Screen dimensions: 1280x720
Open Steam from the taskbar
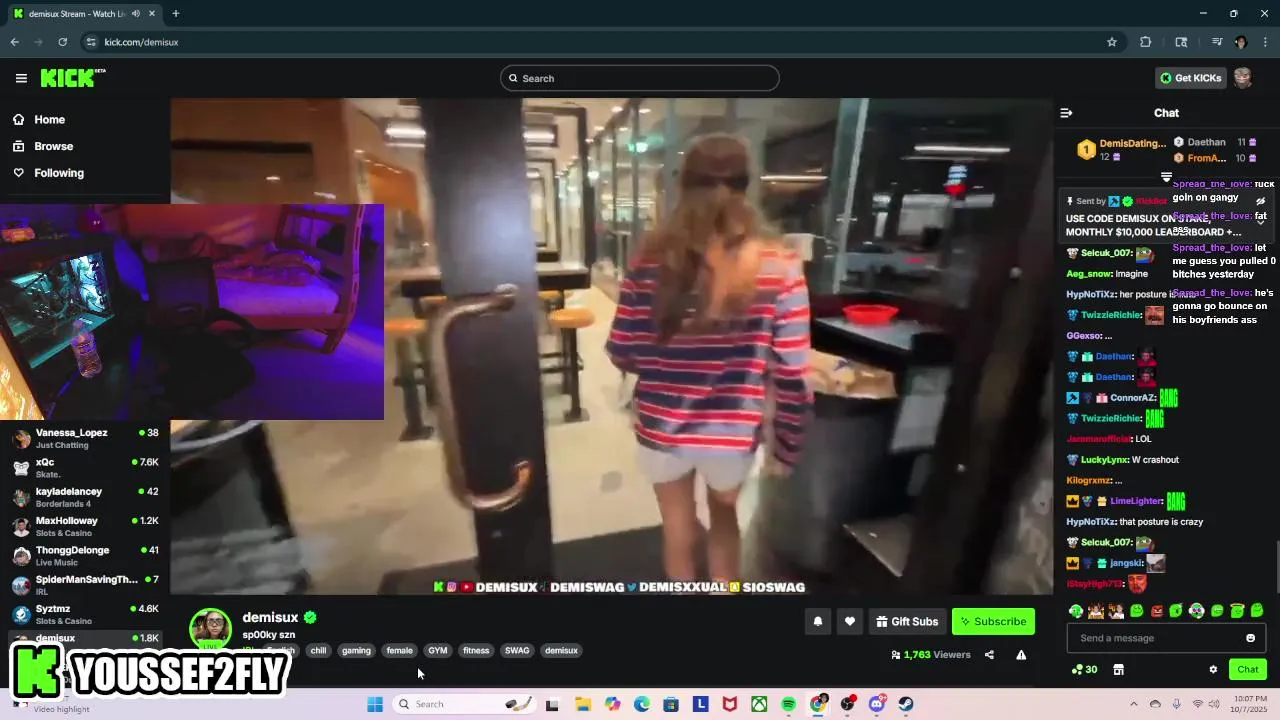(x=906, y=704)
